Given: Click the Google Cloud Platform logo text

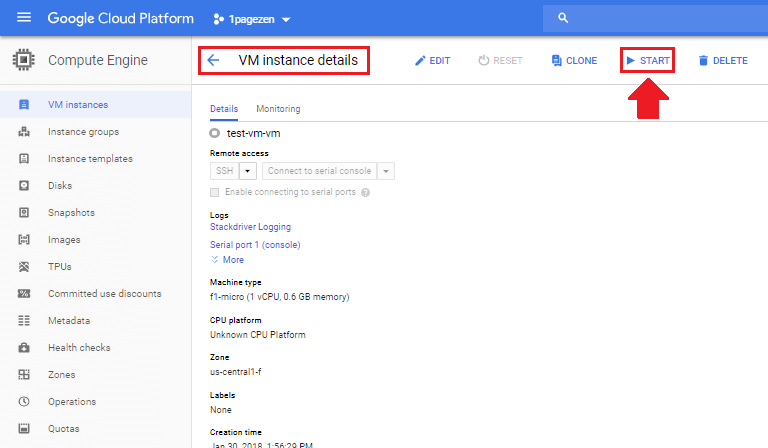Looking at the screenshot, I should (x=120, y=19).
